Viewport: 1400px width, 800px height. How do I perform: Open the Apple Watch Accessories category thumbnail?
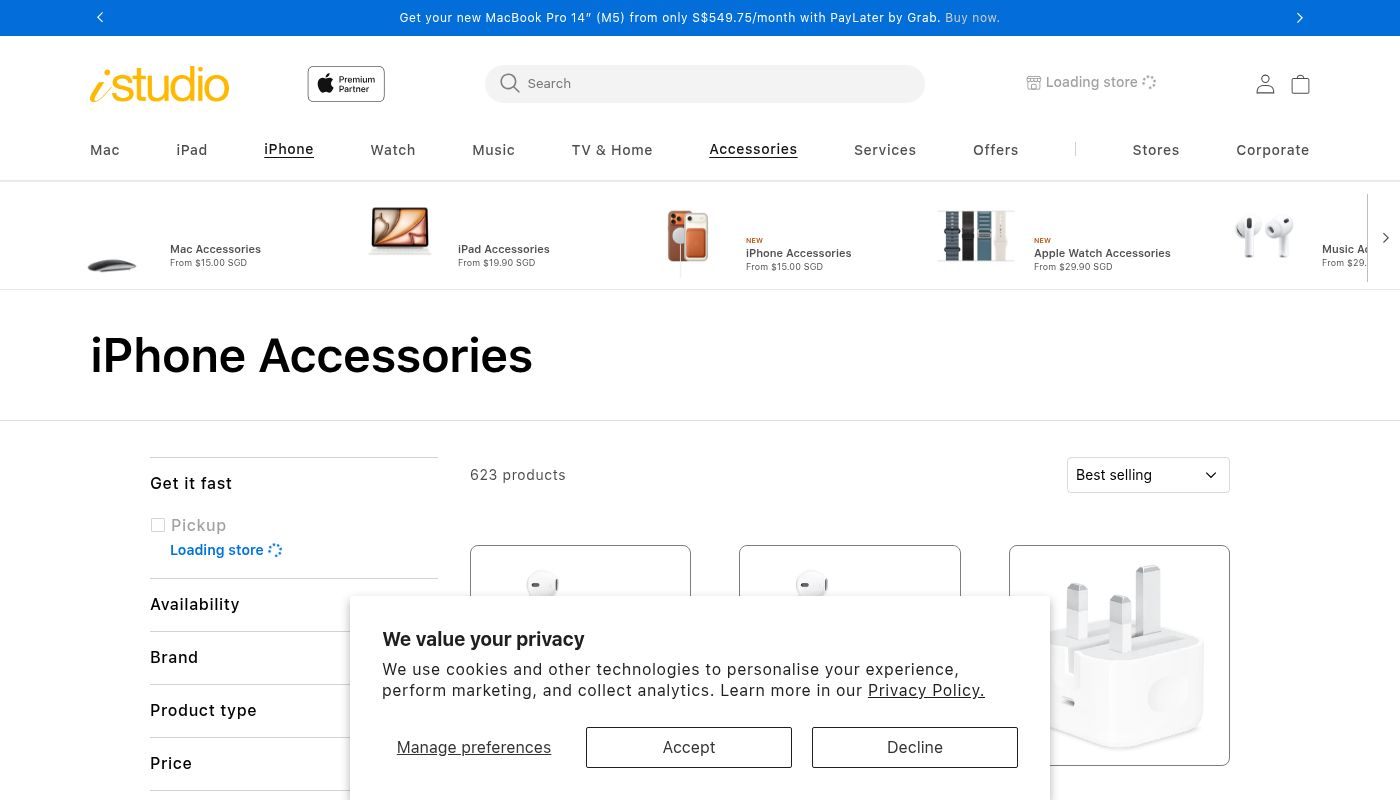977,237
